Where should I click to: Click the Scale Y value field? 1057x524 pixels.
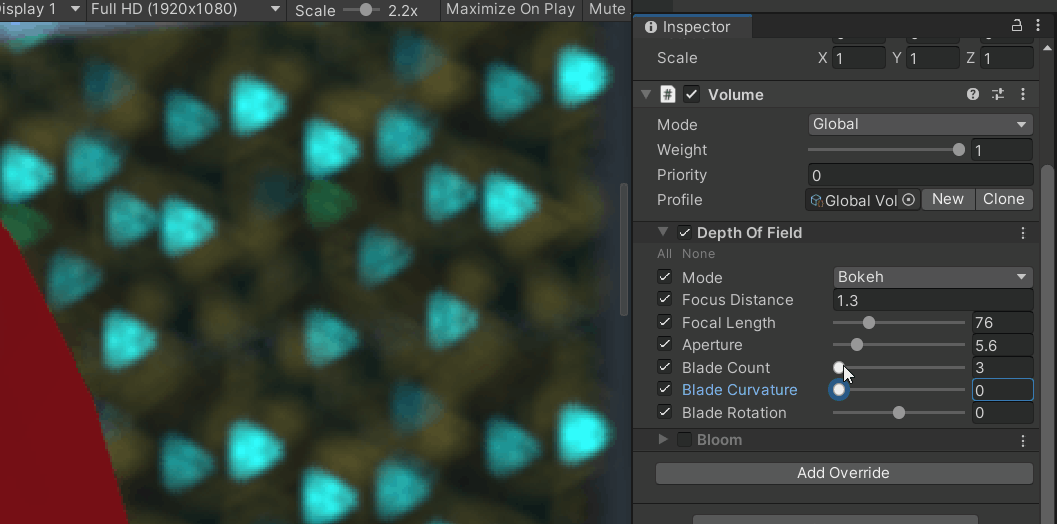(x=933, y=58)
